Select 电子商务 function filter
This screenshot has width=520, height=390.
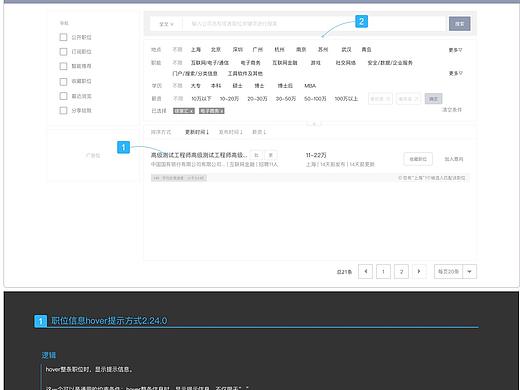pyautogui.click(x=250, y=63)
